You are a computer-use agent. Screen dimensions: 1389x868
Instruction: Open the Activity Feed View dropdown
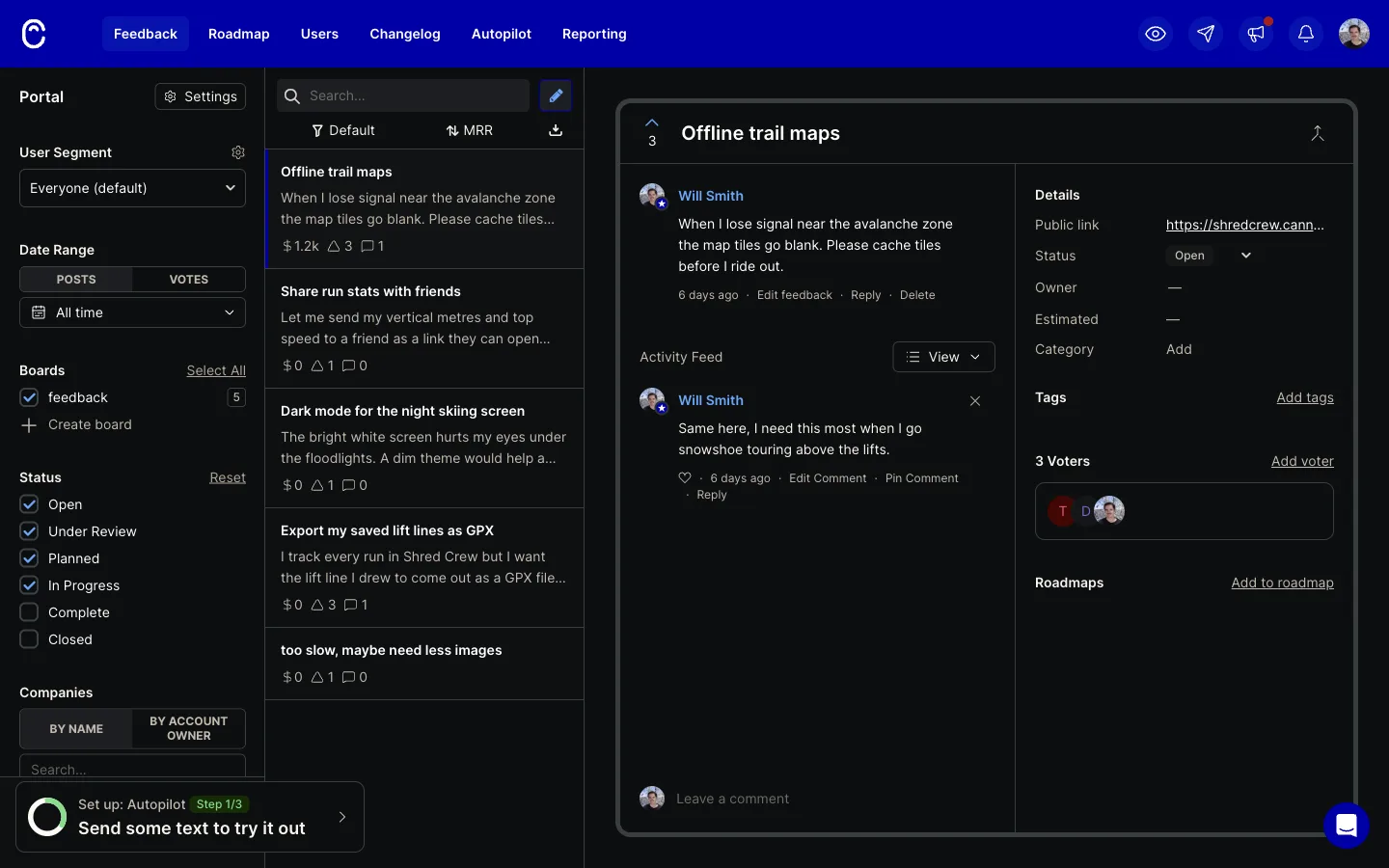pyautogui.click(x=943, y=357)
